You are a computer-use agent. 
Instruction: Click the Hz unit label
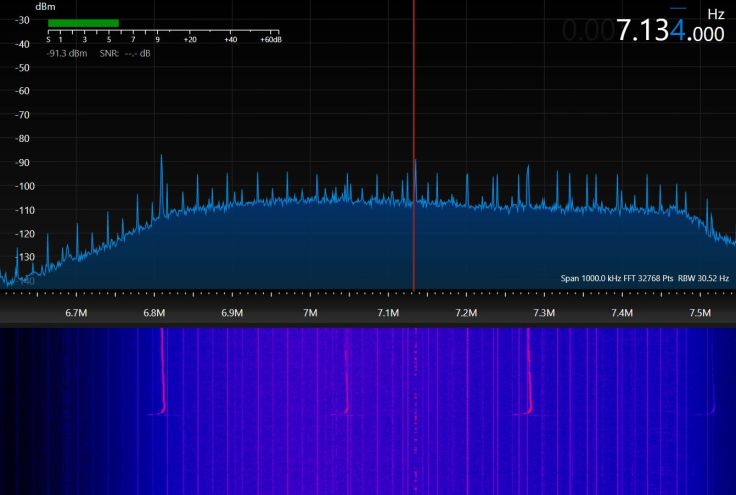pos(715,14)
